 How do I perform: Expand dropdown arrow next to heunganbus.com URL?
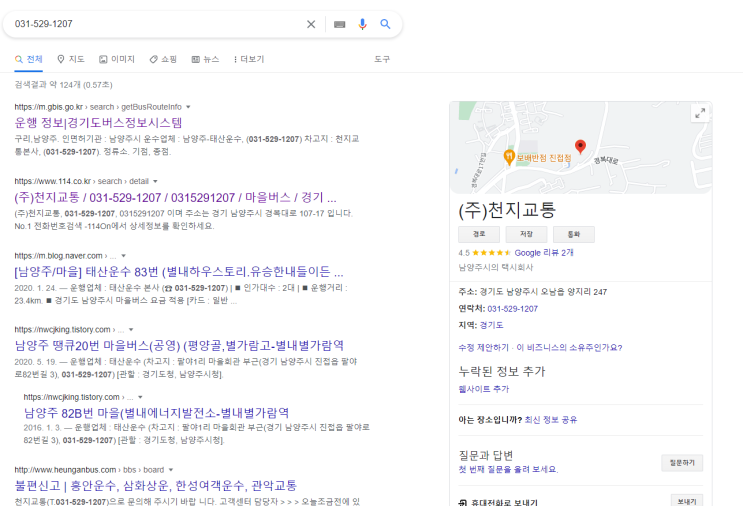point(171,470)
